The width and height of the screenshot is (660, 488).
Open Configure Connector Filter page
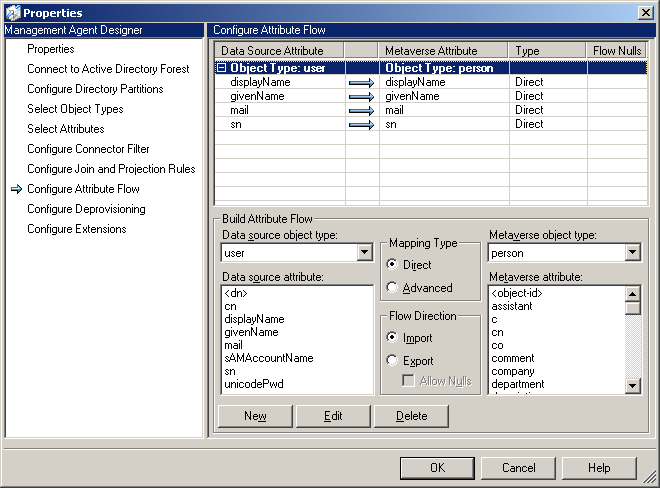point(88,149)
